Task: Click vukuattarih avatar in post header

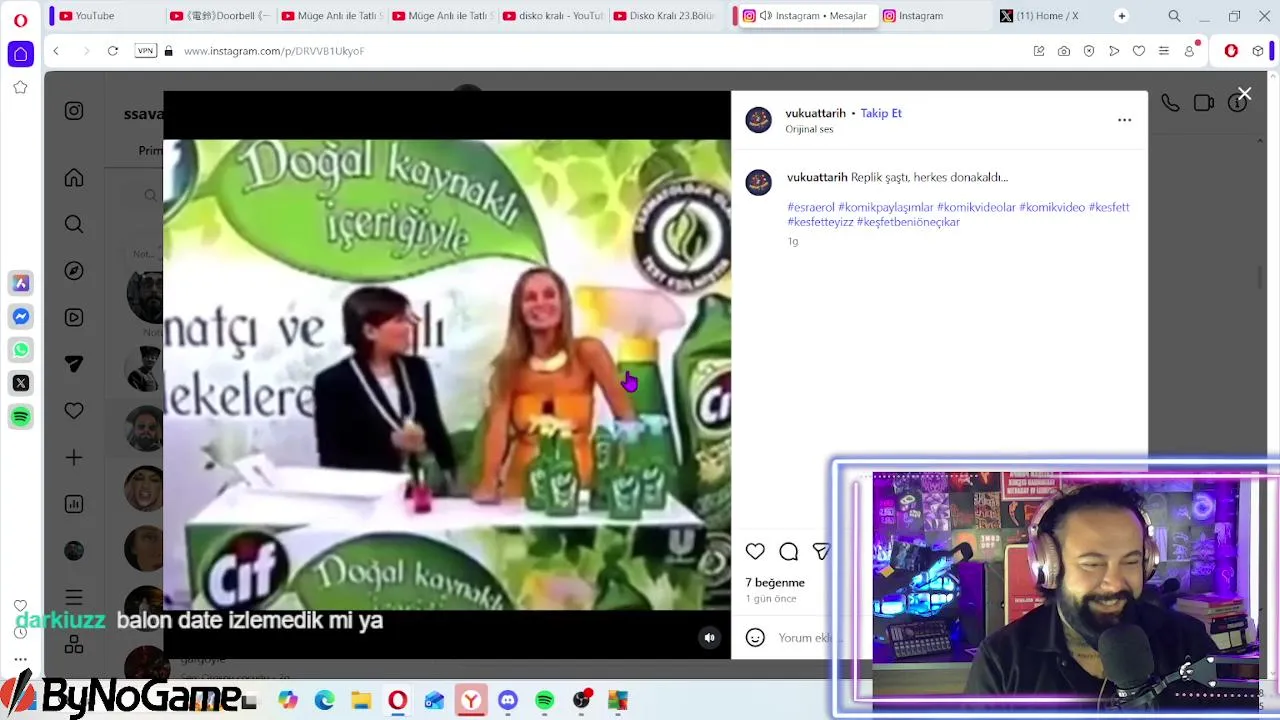Action: [758, 120]
